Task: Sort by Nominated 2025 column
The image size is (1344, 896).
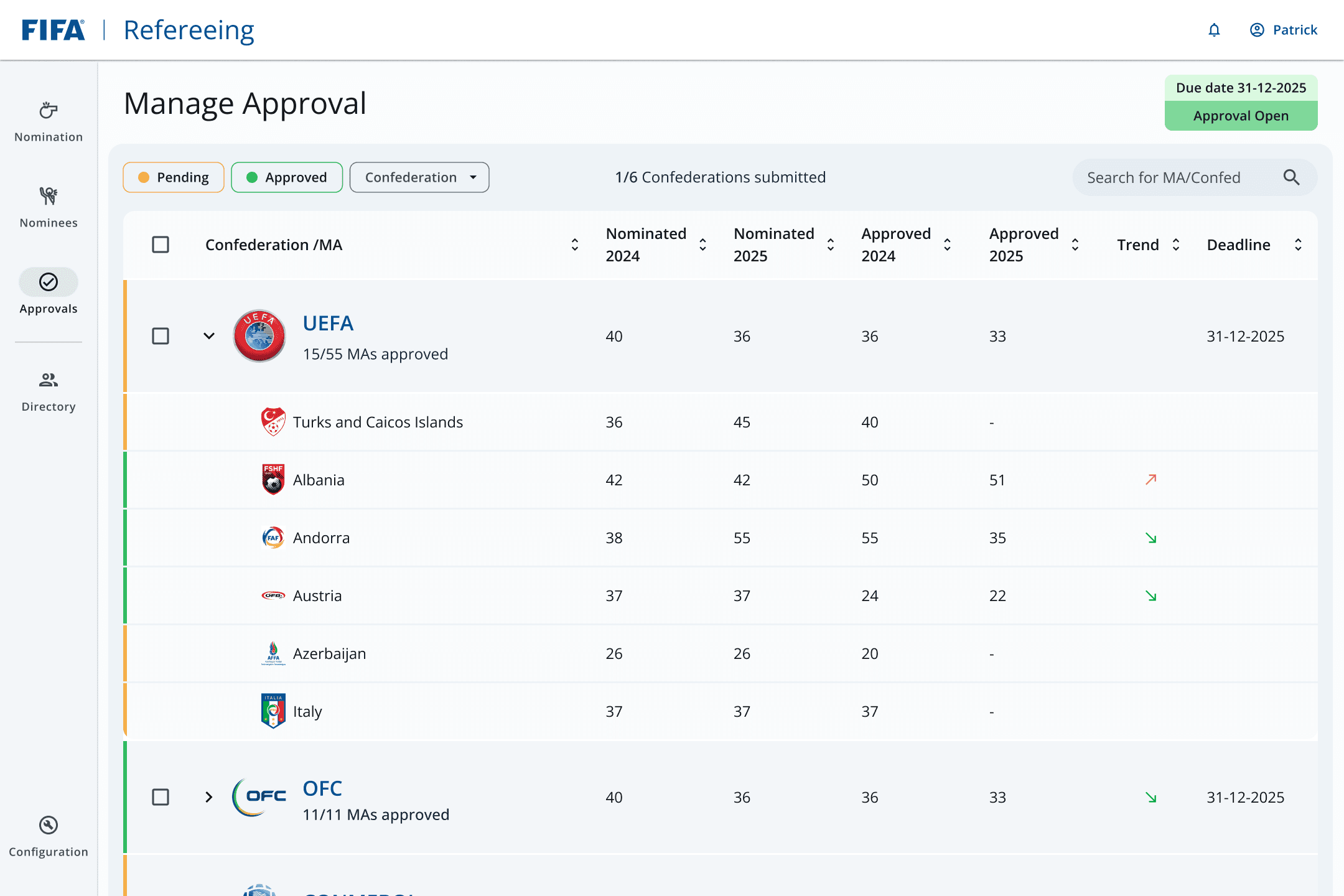Action: (831, 245)
